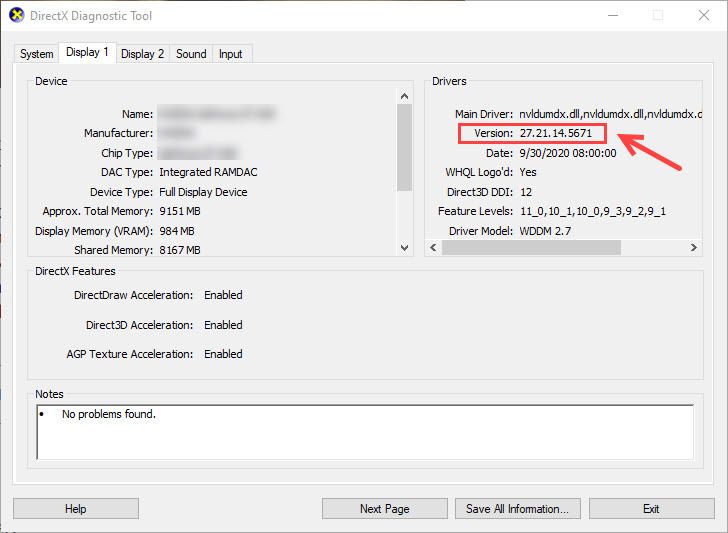Switch to the System tab

click(x=36, y=54)
